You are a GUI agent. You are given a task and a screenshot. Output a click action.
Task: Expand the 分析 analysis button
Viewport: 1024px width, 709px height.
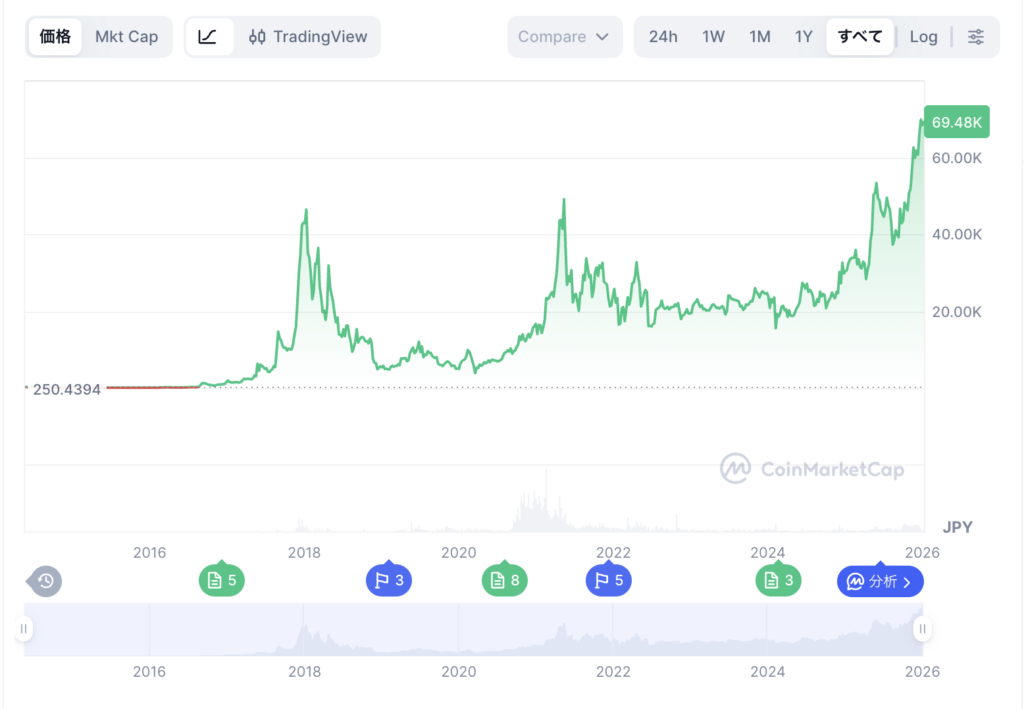880,581
